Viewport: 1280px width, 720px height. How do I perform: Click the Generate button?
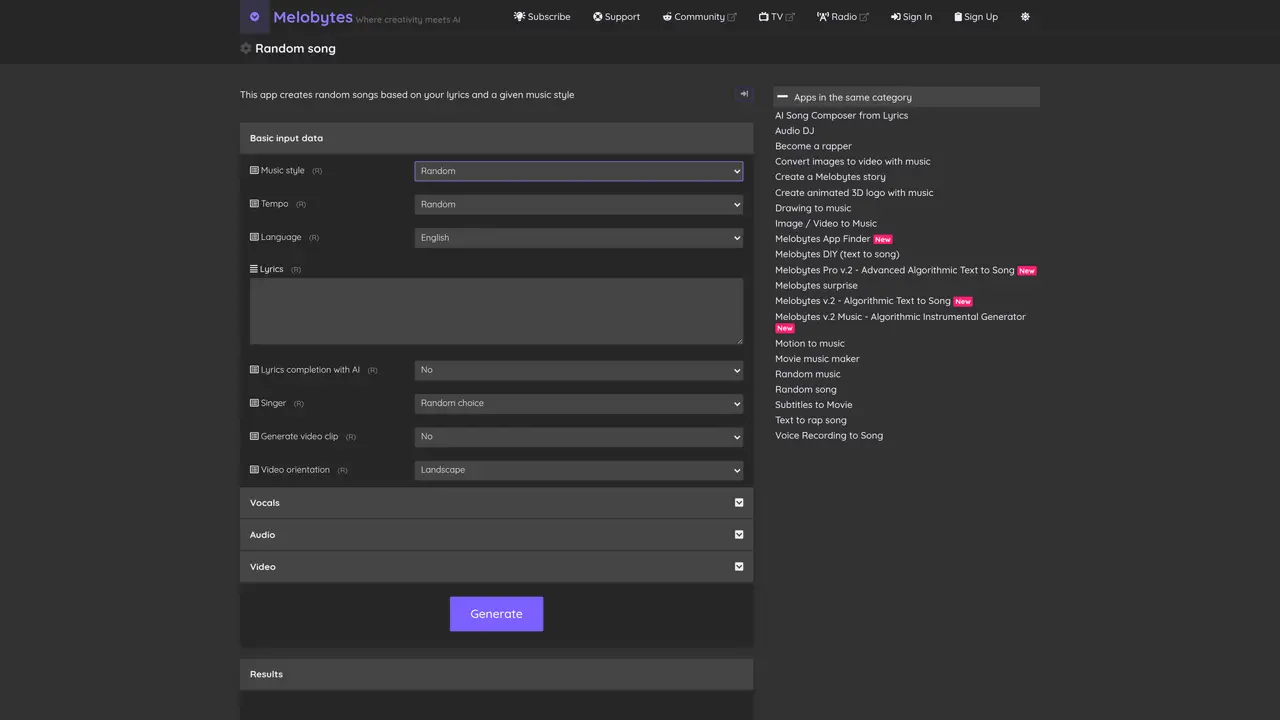coord(496,614)
